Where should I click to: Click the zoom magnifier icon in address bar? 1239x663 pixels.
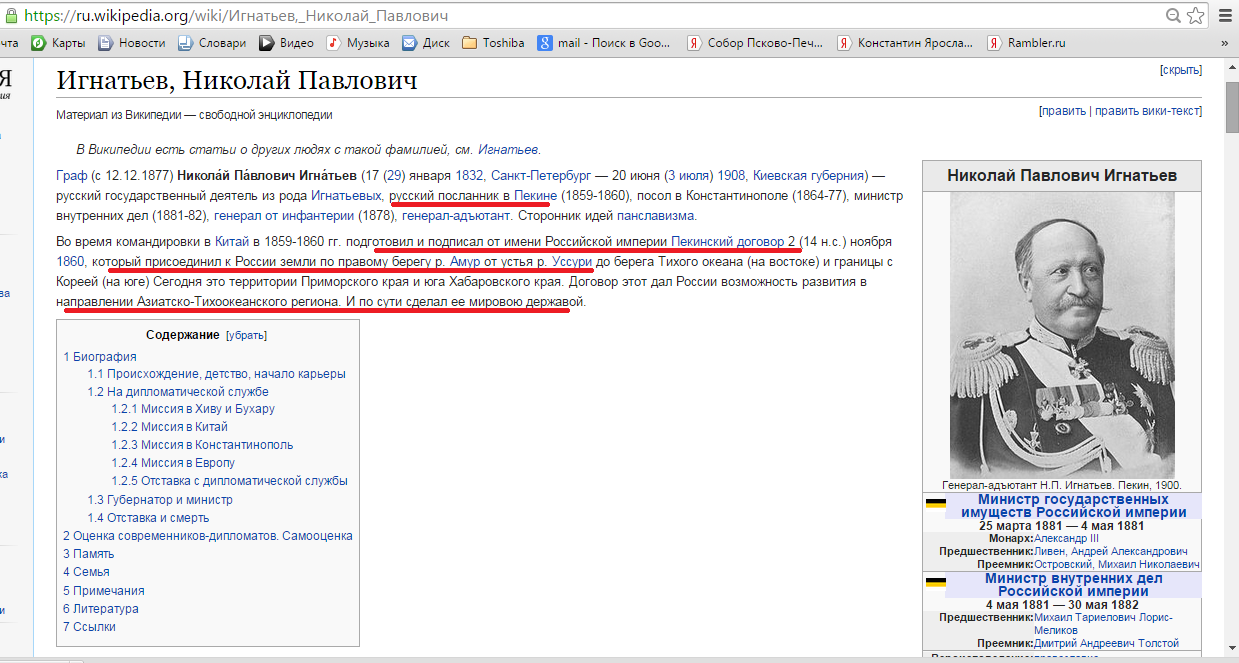pos(1173,16)
